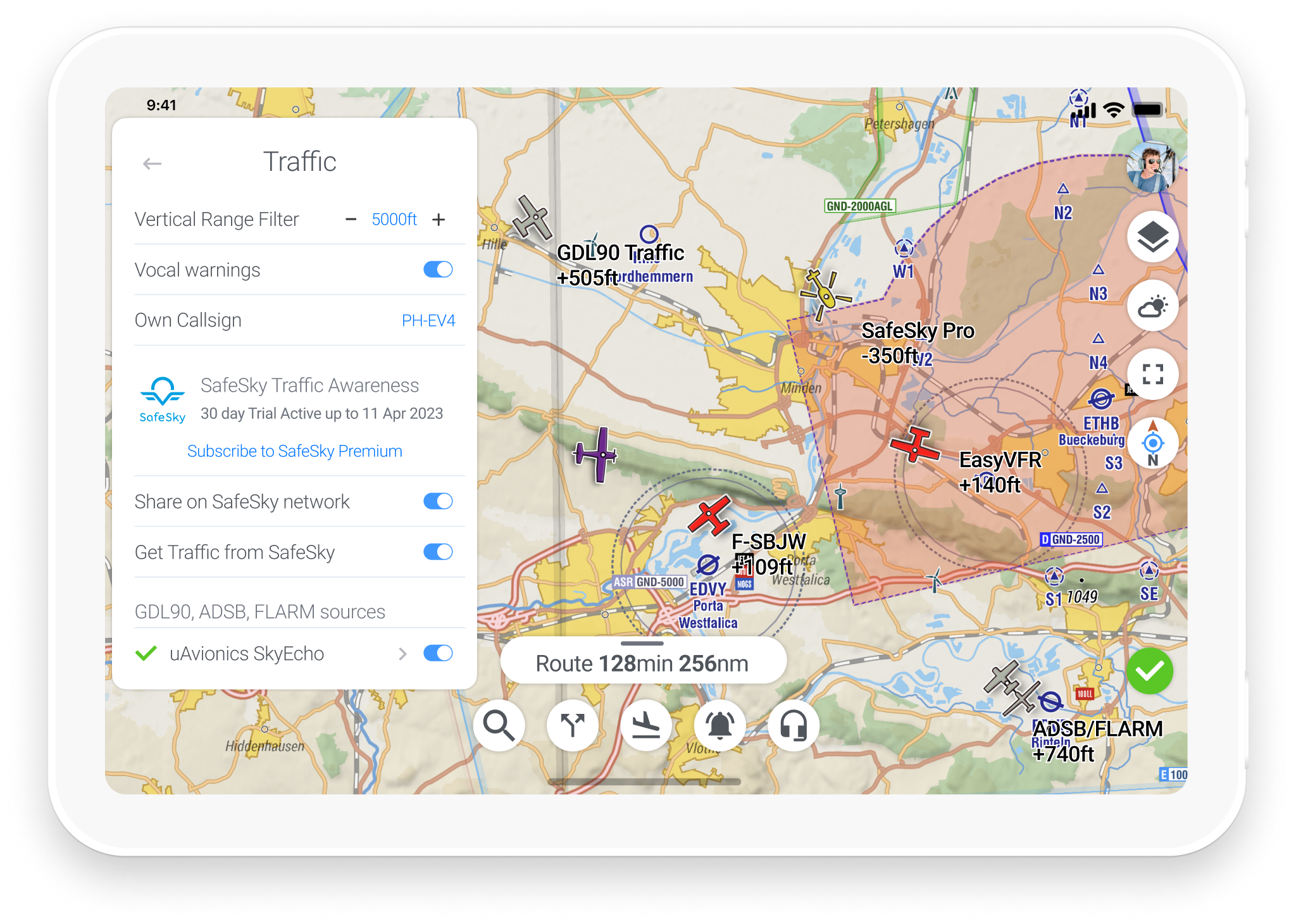Toggle full-screen map mode

[1152, 374]
